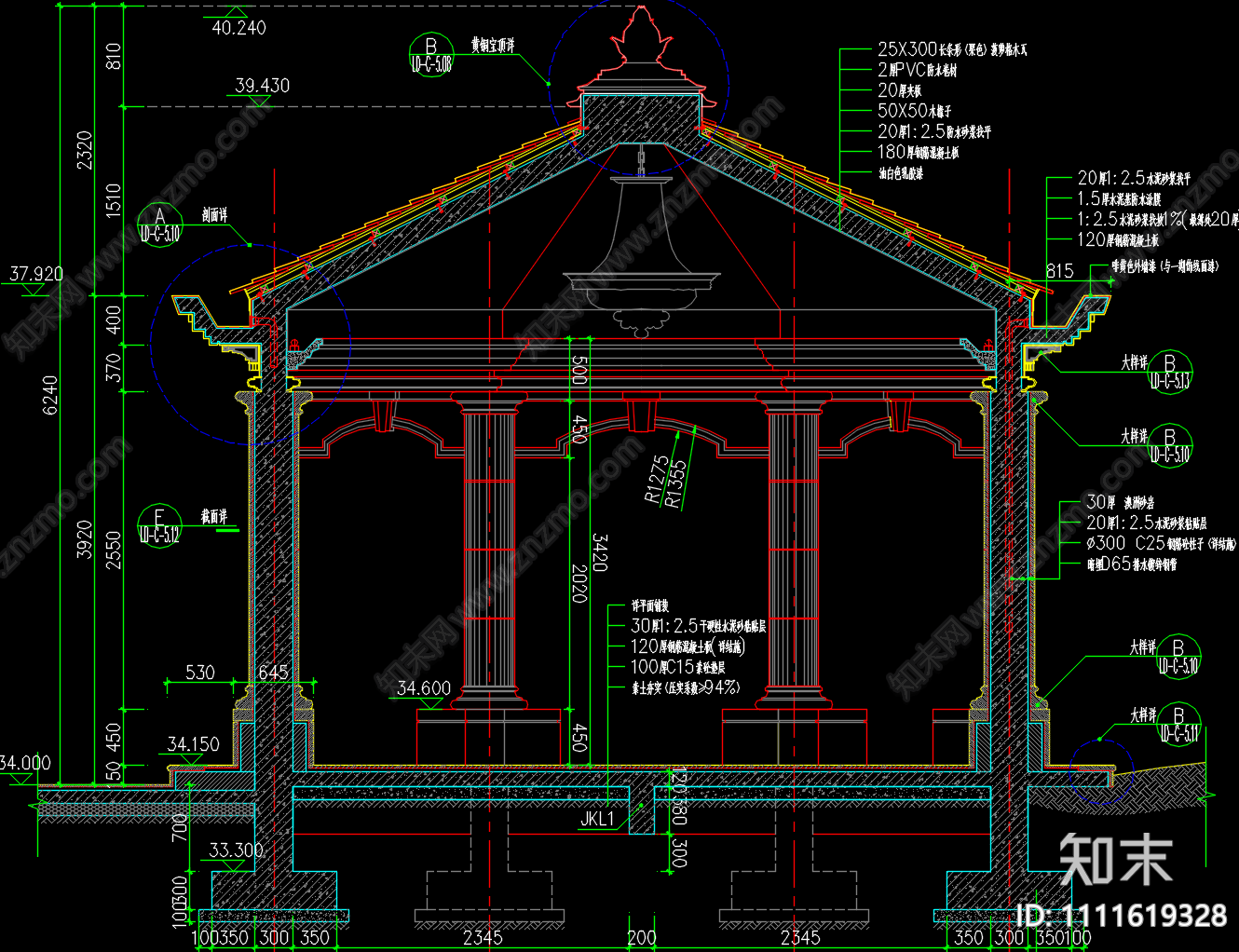
Task: Click the 40.240 elevation label at top
Action: point(238,28)
